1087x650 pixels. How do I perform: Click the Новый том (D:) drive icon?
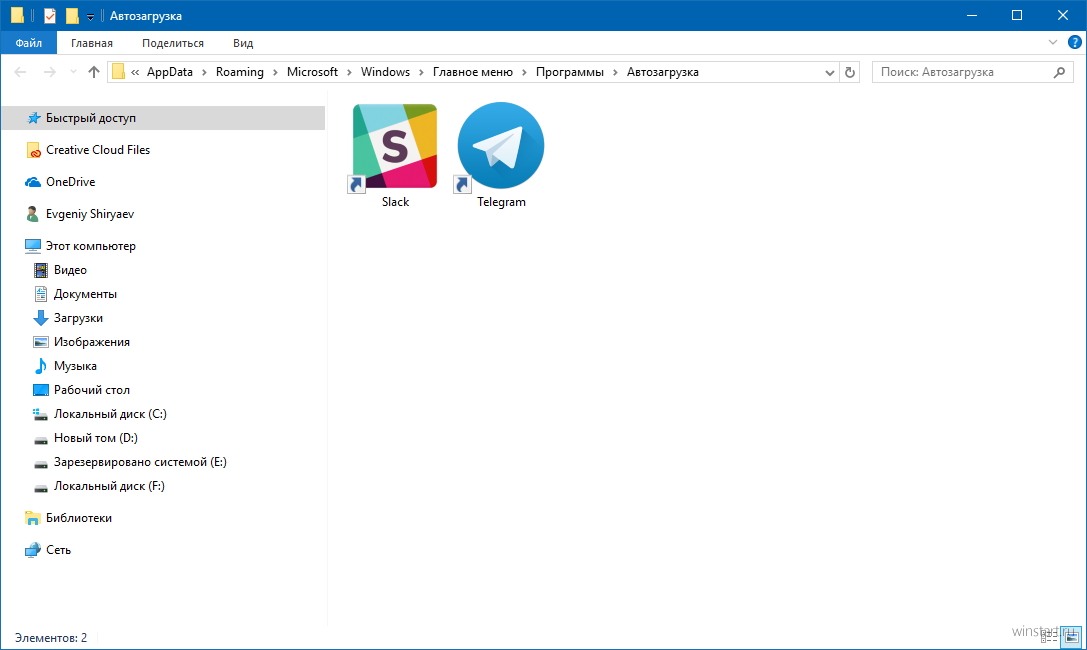tap(41, 439)
